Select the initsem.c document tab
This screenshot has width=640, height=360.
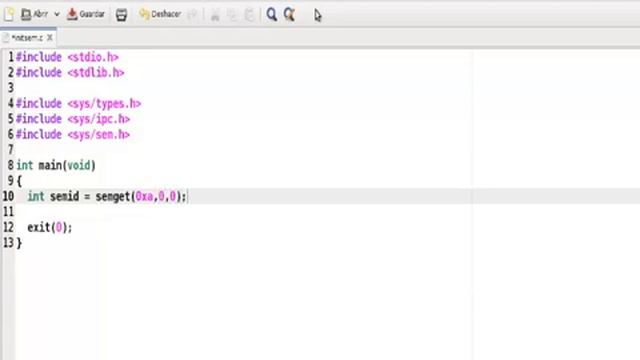point(27,38)
